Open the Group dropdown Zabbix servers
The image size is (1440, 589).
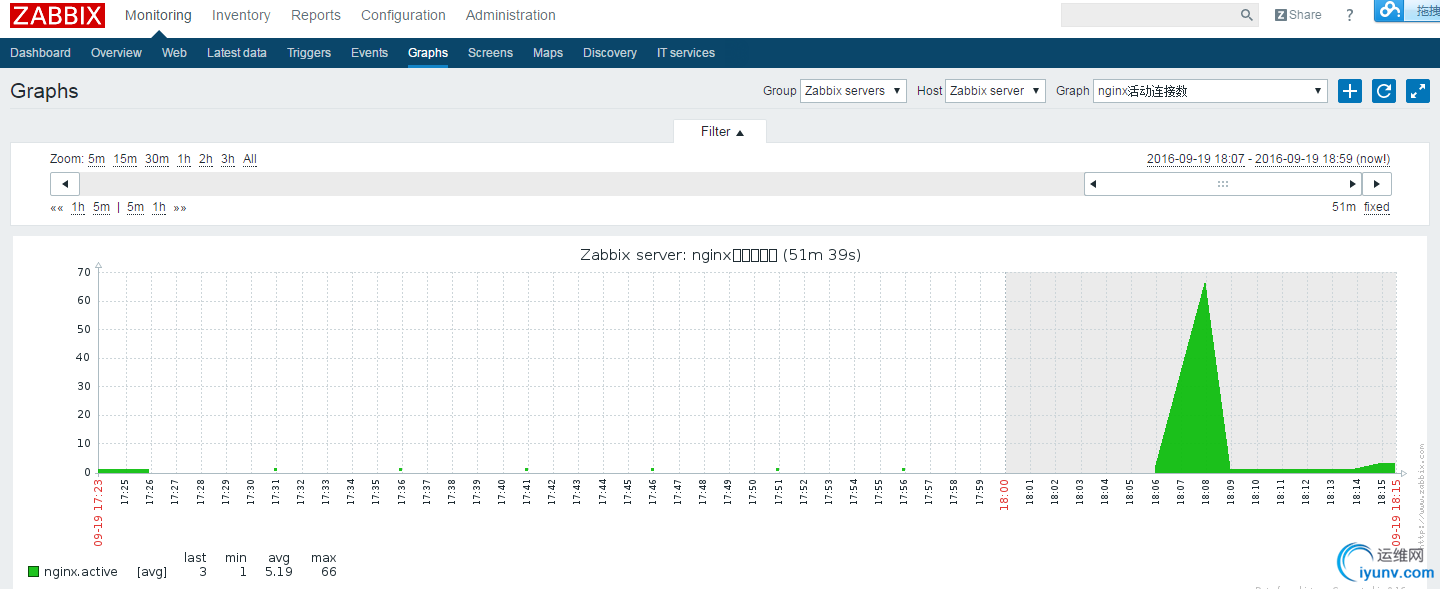click(853, 91)
